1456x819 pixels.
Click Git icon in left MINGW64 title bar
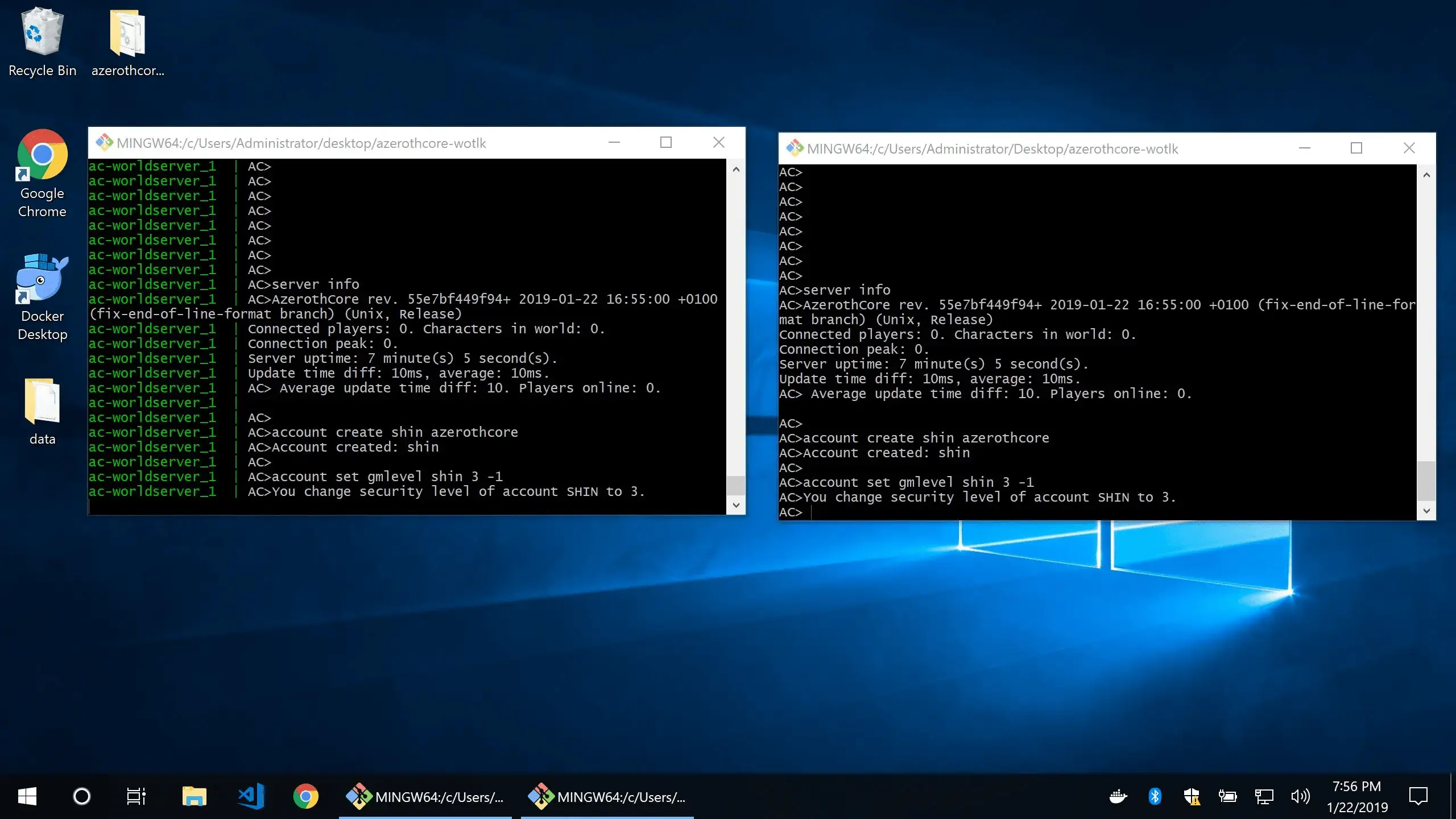[104, 142]
